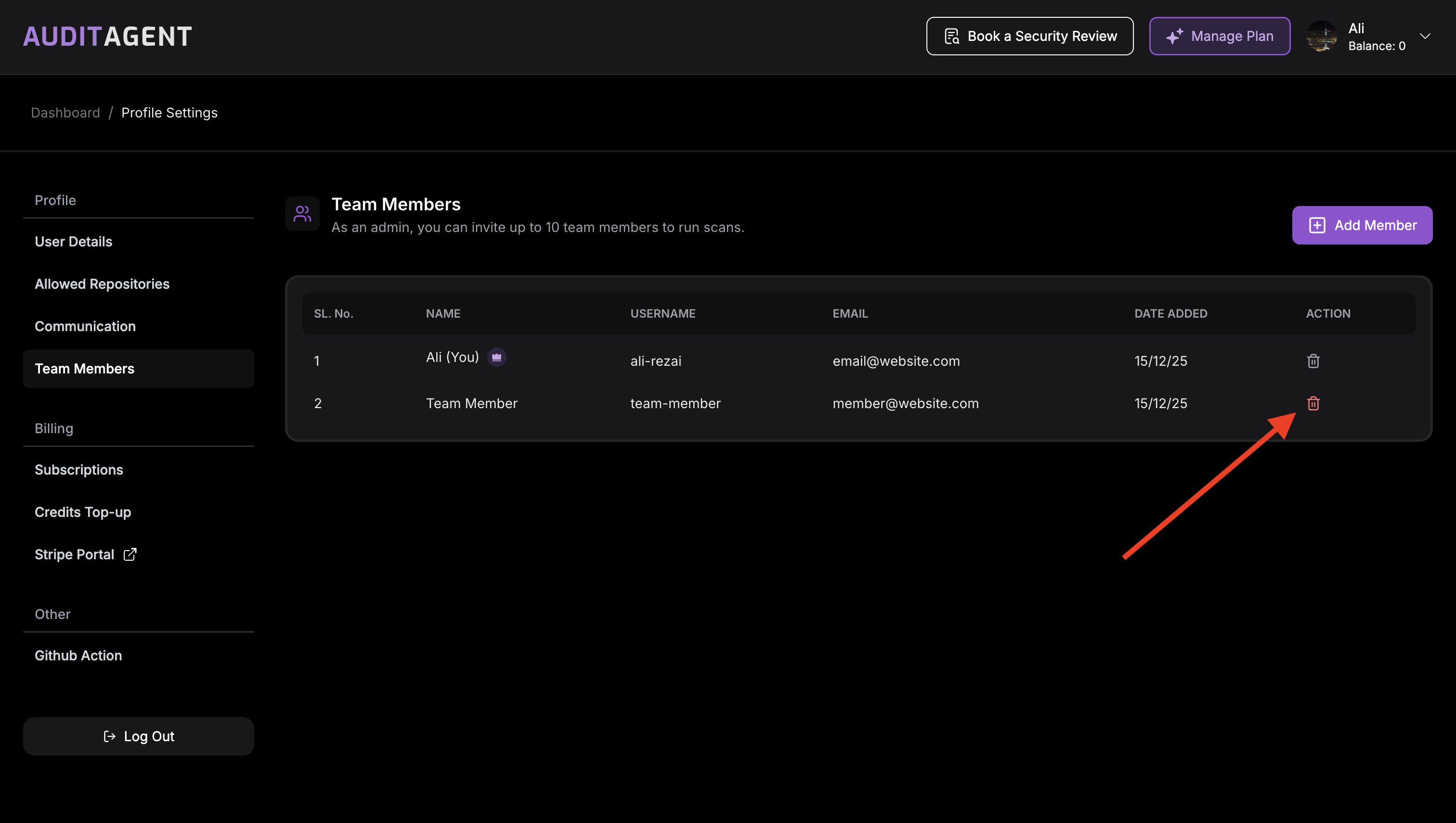Click the plus icon inside Add Member button

tap(1317, 224)
